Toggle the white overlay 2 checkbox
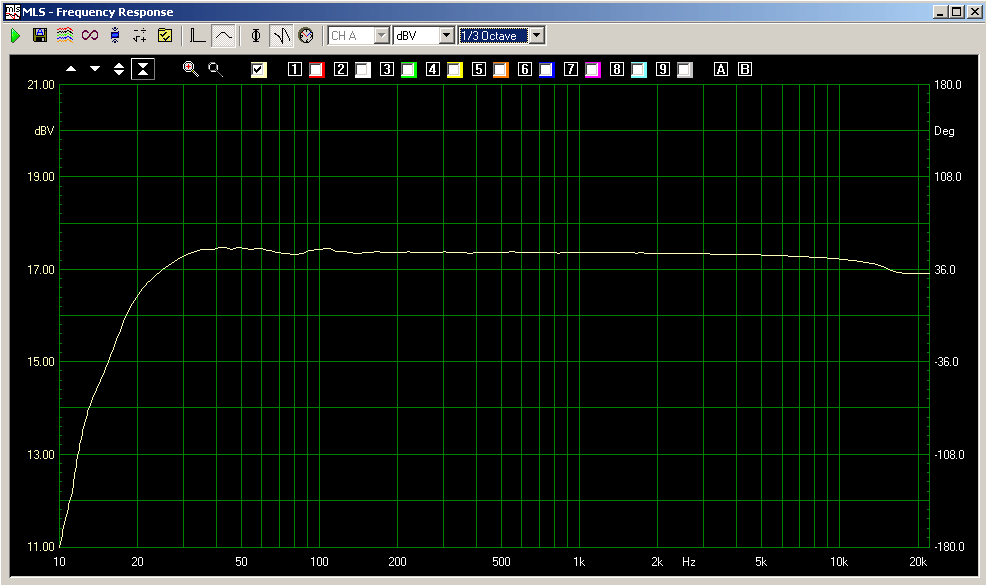The image size is (986, 585). point(363,70)
